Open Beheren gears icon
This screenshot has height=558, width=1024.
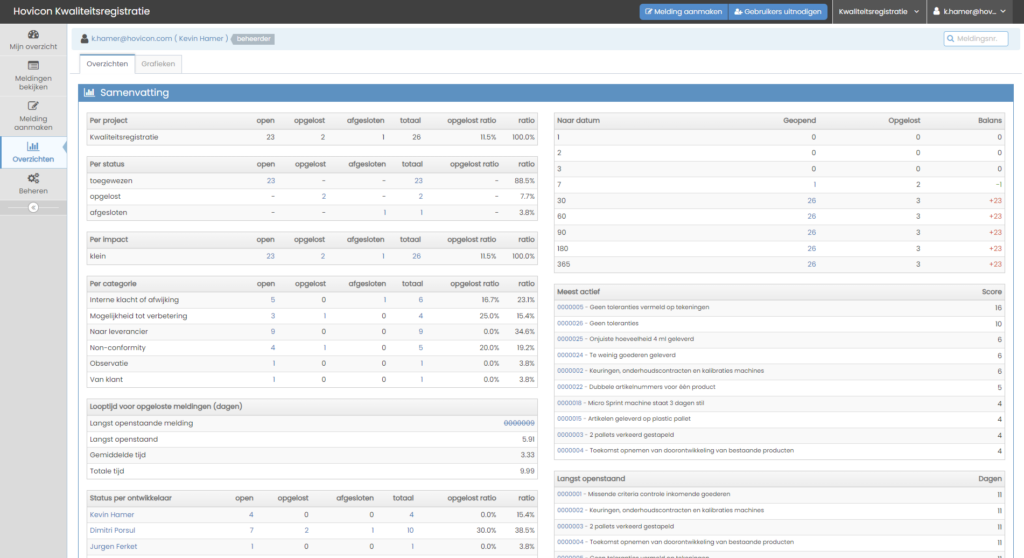tap(33, 178)
